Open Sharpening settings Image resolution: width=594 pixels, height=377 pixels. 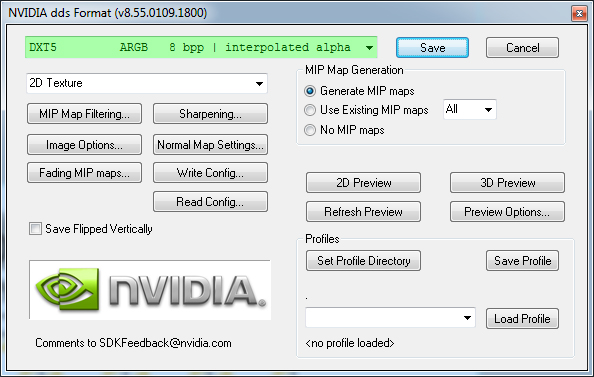point(210,114)
